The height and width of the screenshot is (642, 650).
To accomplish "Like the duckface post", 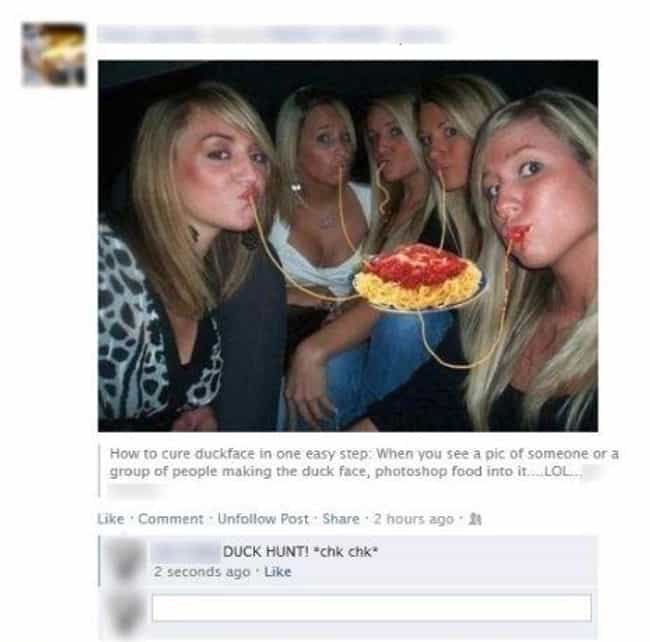I will (x=111, y=519).
